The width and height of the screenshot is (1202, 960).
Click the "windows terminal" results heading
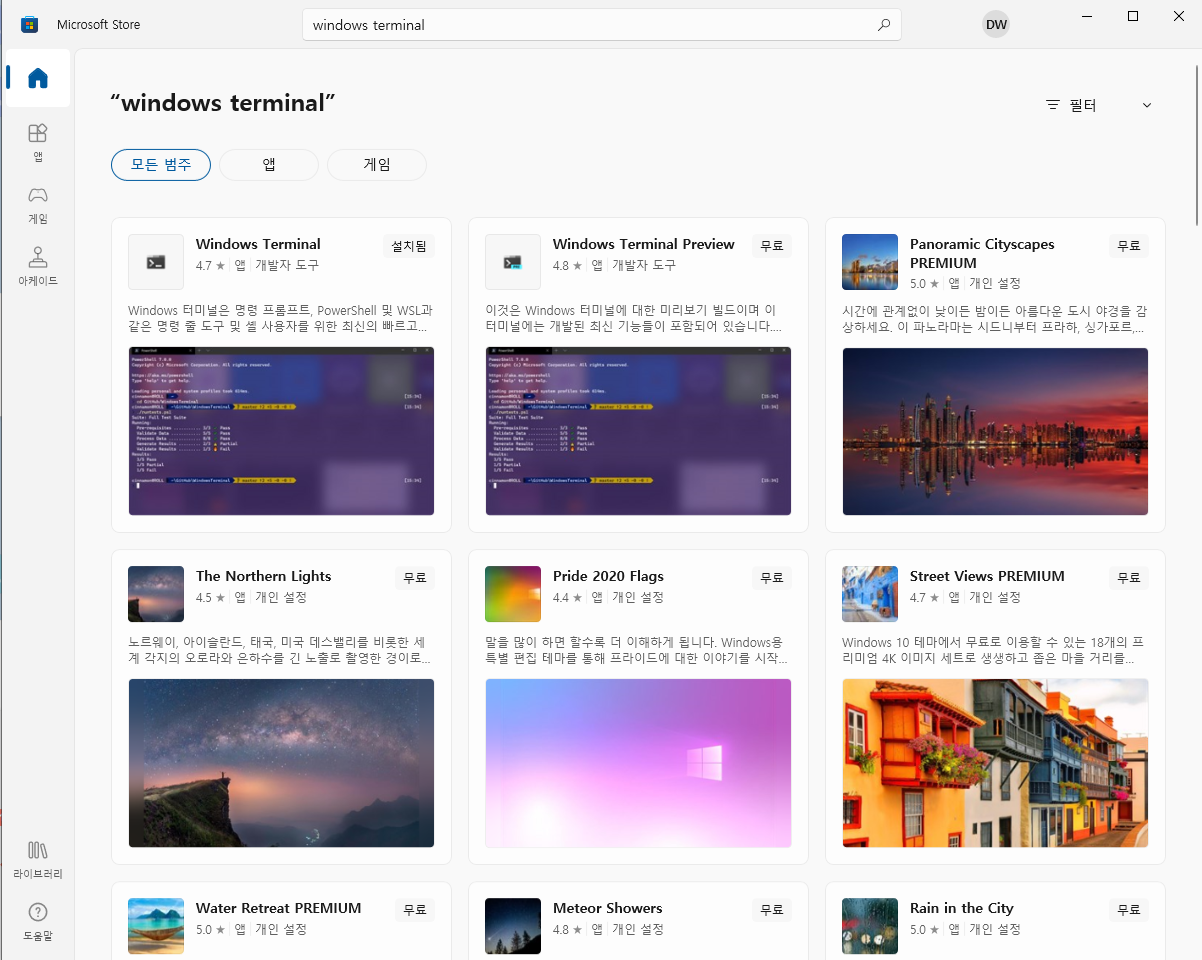pos(223,103)
